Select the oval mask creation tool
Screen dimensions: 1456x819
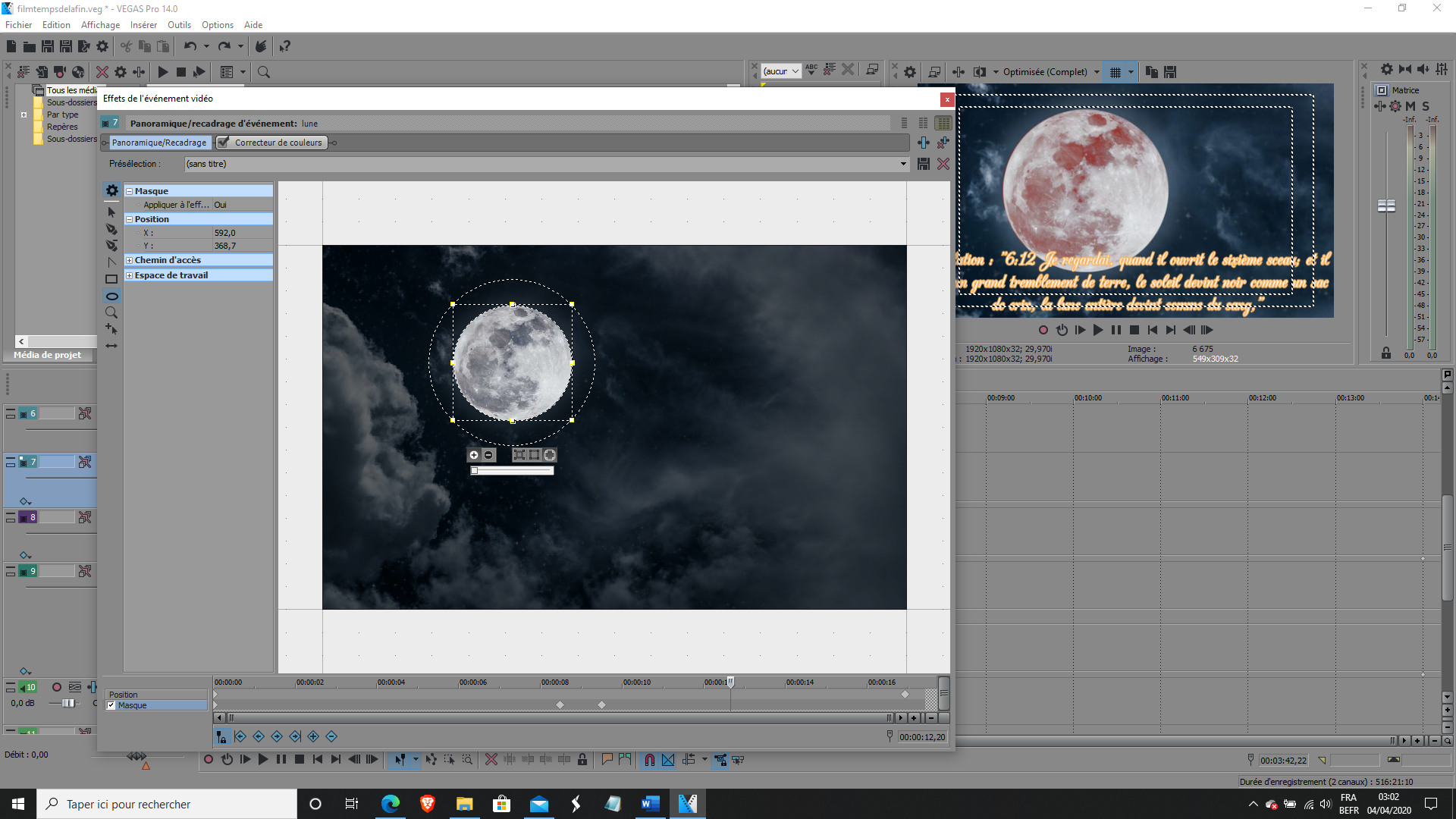point(111,296)
